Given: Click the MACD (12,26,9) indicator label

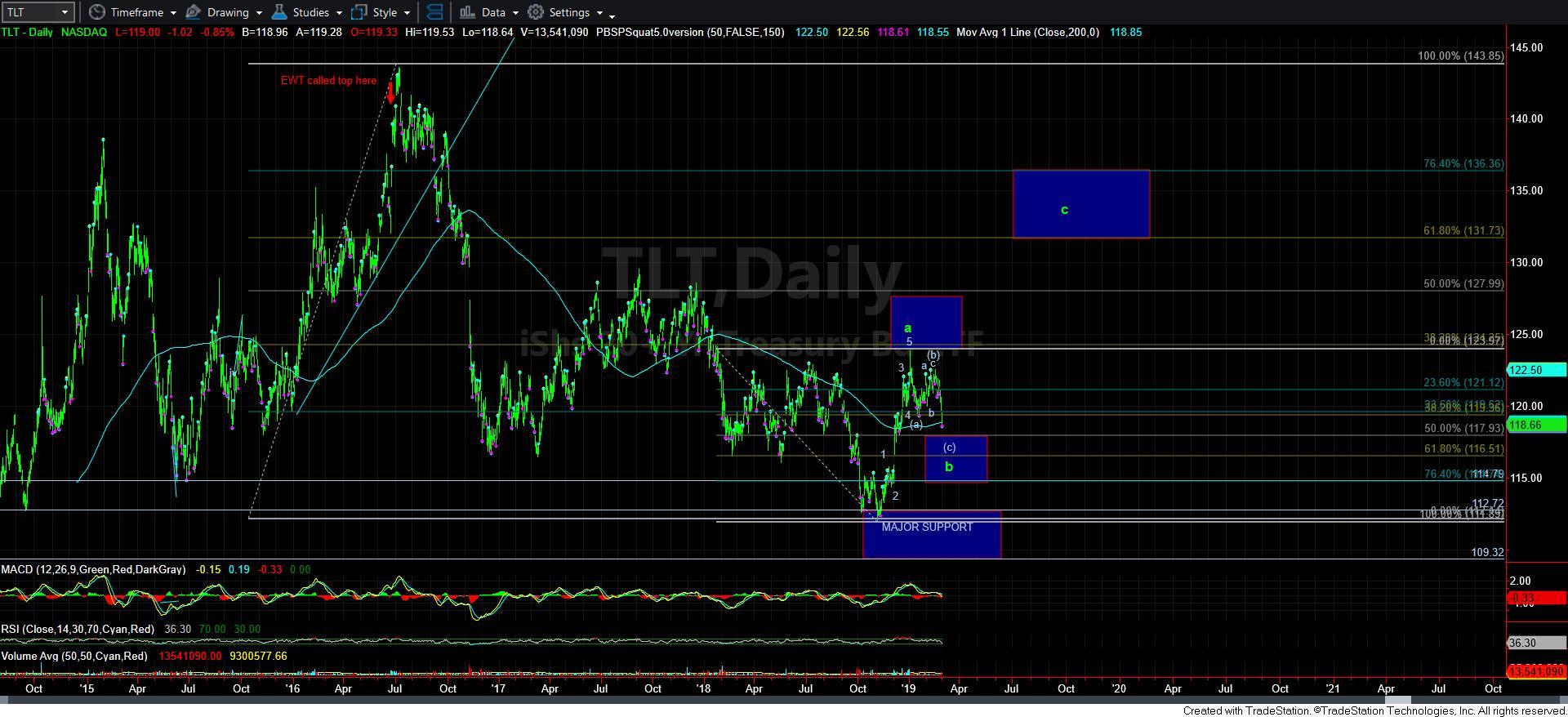Looking at the screenshot, I should pos(93,569).
